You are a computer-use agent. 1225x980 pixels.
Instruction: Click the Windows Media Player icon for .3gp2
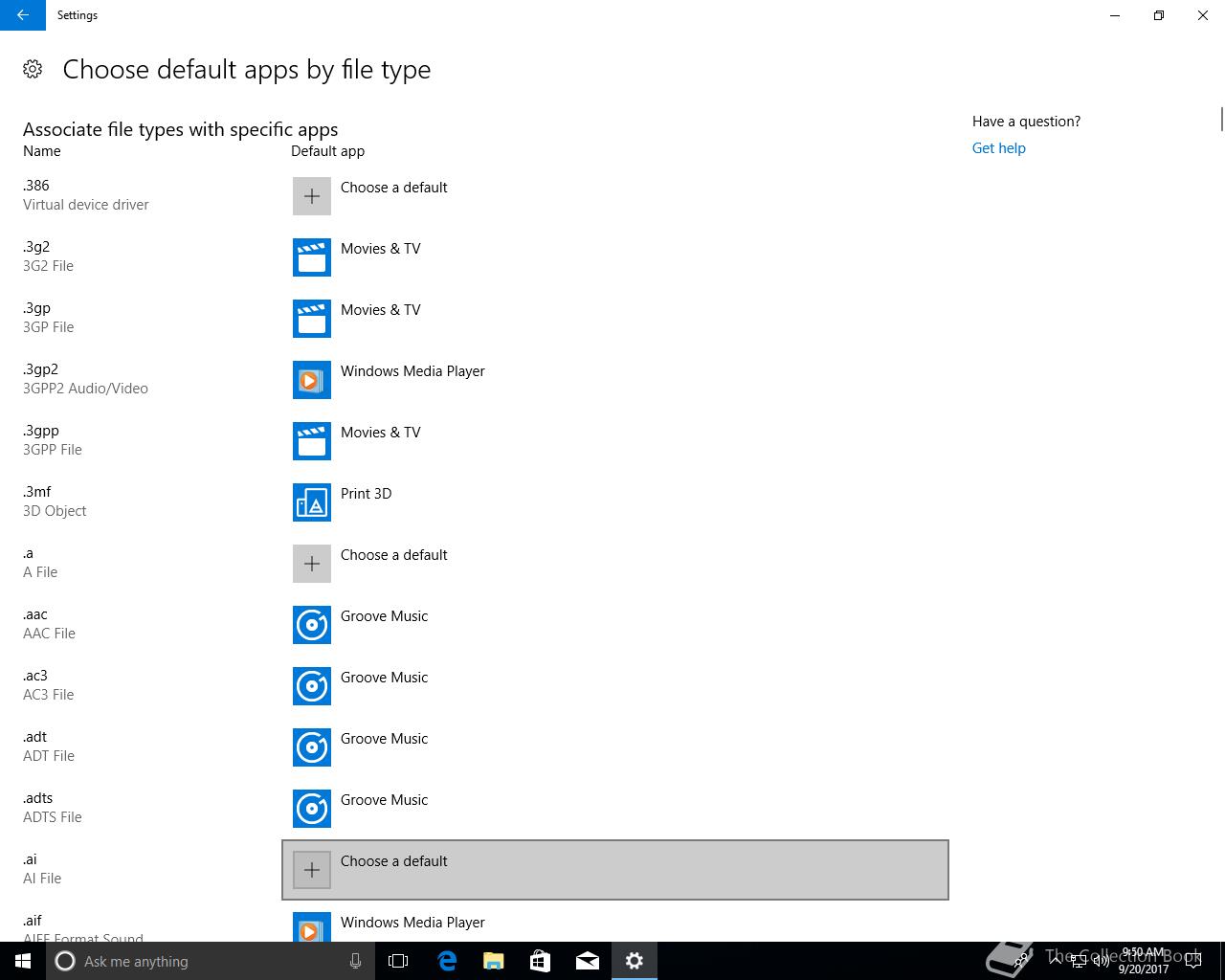312,380
